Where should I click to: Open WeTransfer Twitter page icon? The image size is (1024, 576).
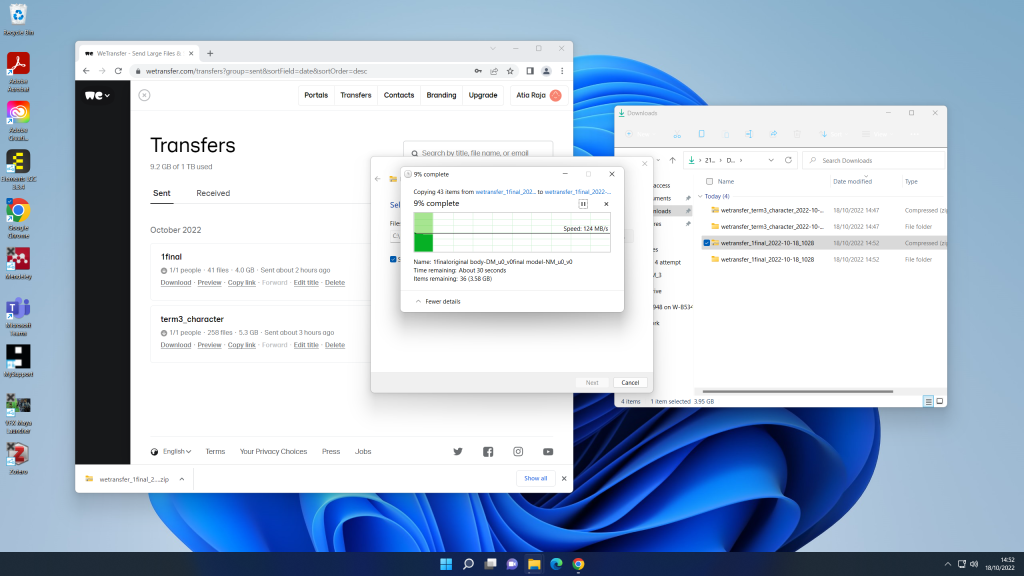[x=458, y=451]
